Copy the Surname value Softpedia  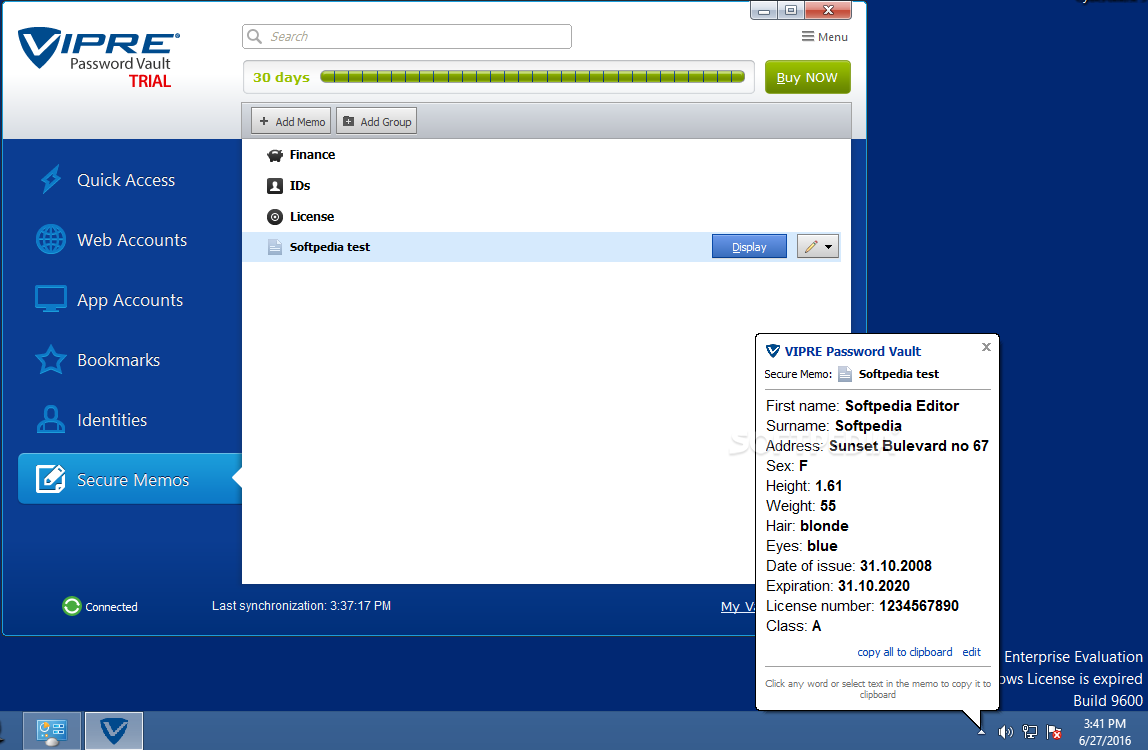click(x=868, y=426)
